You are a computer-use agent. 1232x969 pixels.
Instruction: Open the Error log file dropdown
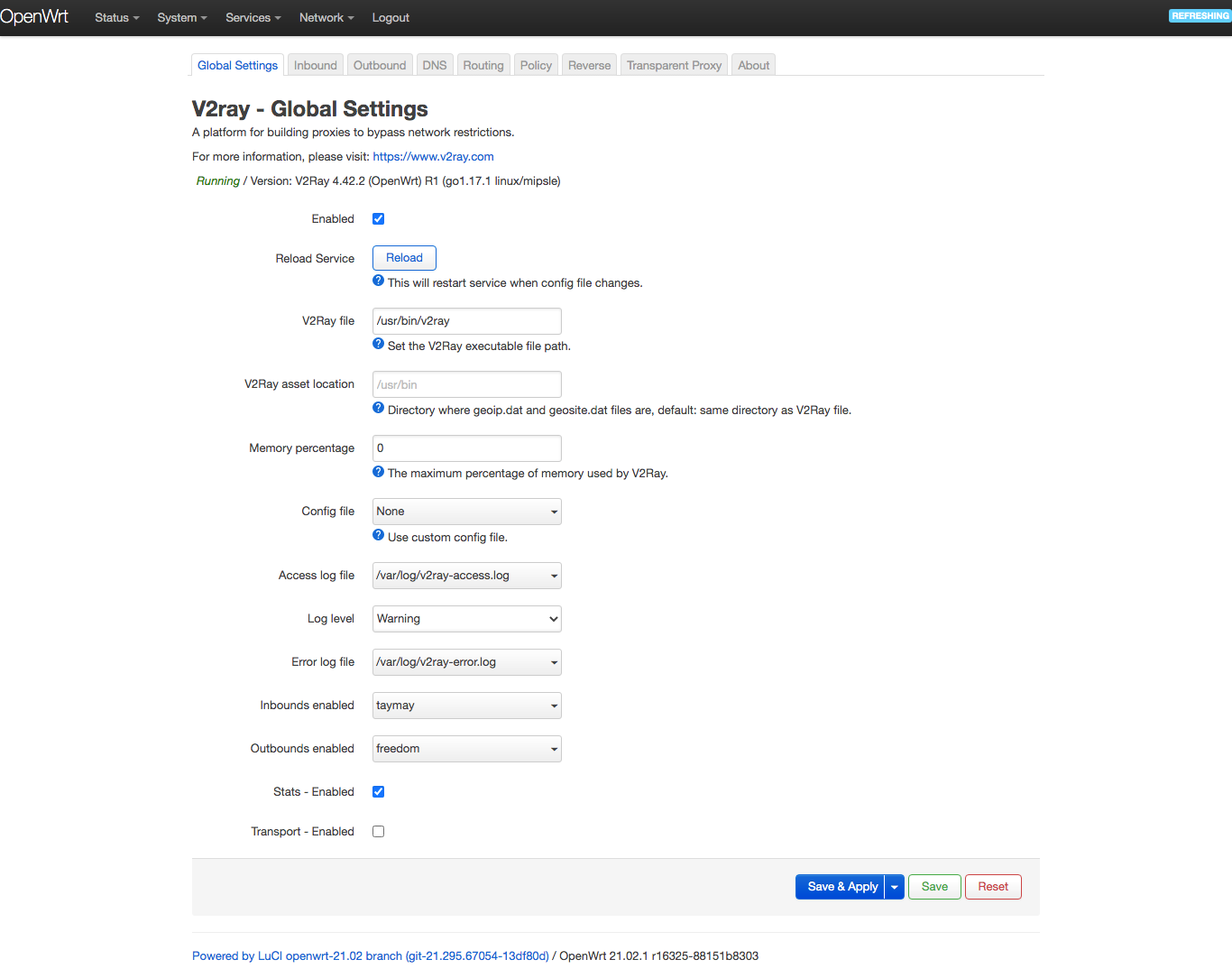click(x=467, y=662)
